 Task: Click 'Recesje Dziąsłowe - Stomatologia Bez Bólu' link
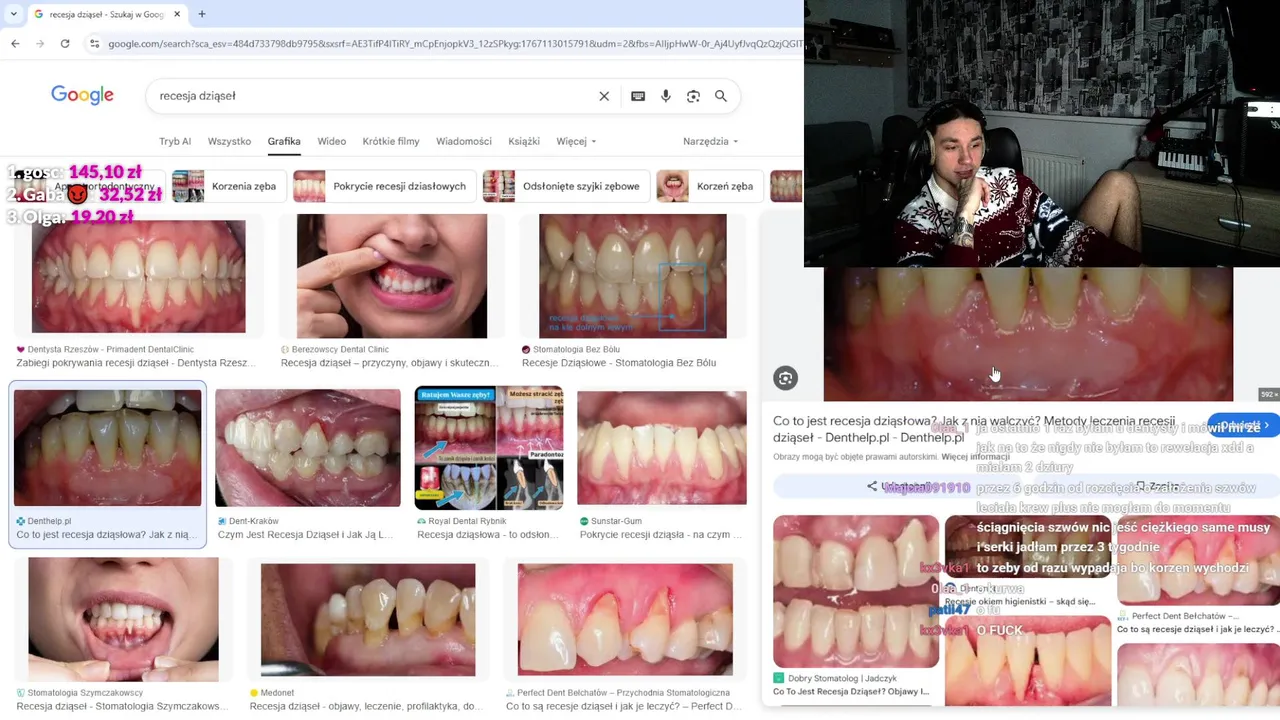click(x=619, y=363)
